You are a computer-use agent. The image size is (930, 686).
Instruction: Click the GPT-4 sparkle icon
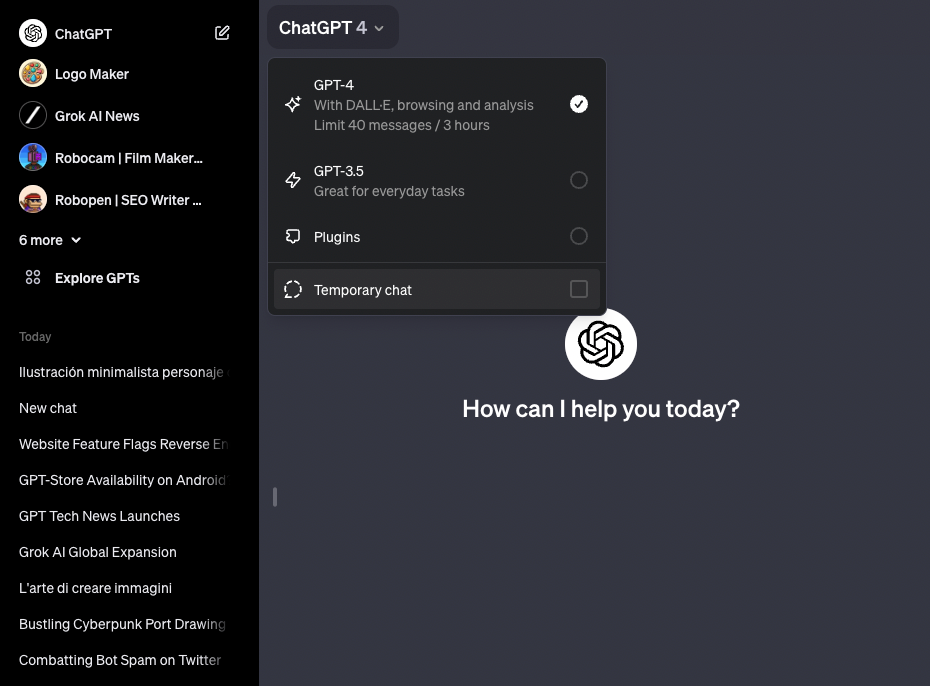click(x=293, y=104)
